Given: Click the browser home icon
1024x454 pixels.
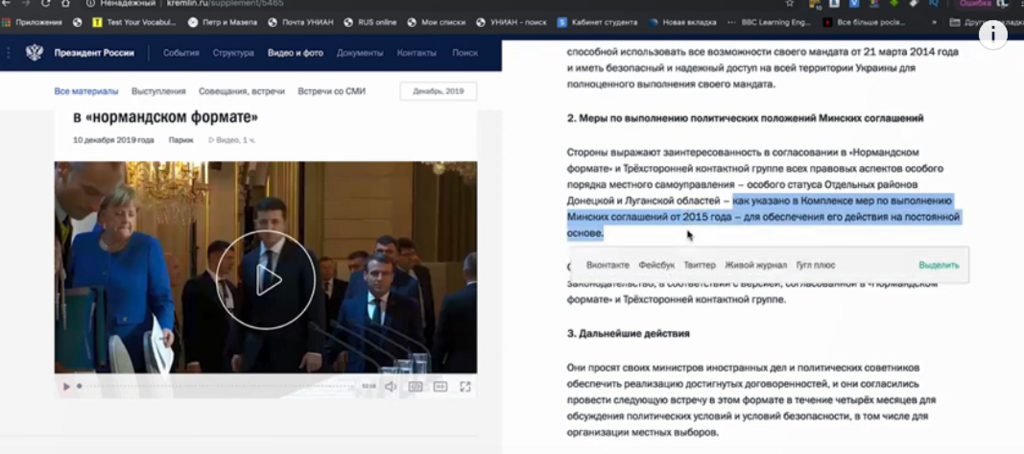Looking at the screenshot, I should click(65, 3).
